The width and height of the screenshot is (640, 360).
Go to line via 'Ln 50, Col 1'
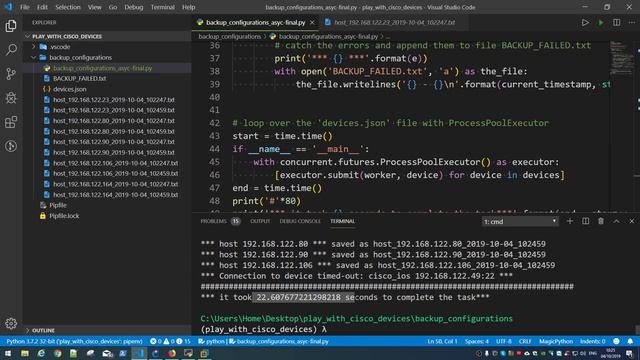(442, 341)
